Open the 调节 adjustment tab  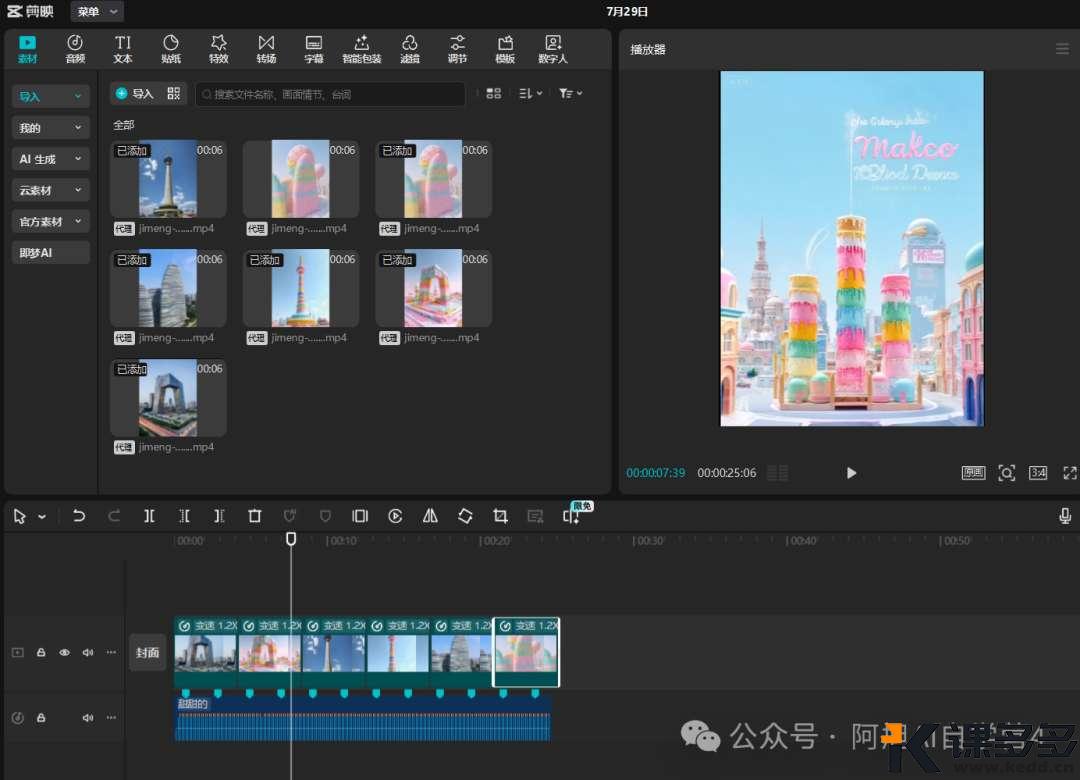[457, 49]
